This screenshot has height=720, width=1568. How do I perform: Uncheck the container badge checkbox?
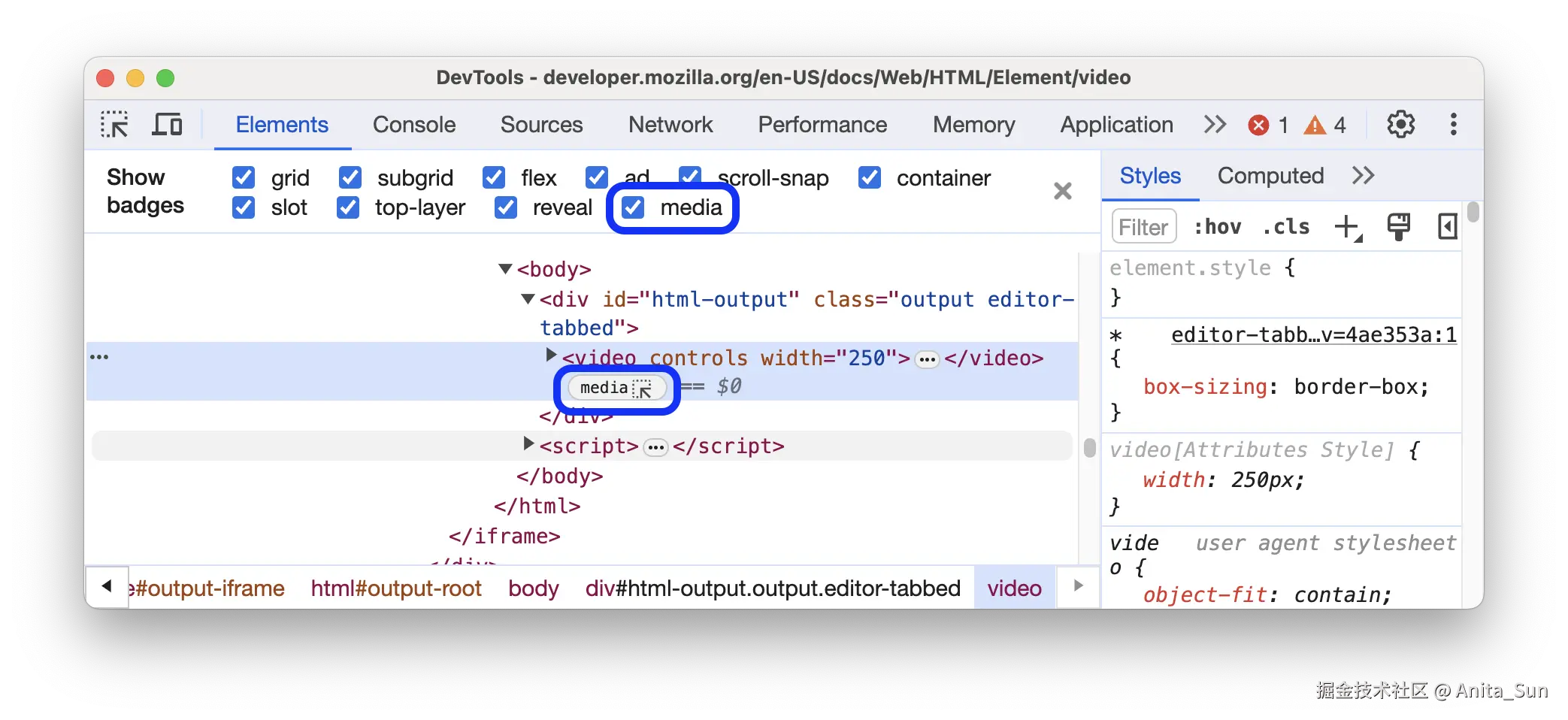pyautogui.click(x=869, y=177)
